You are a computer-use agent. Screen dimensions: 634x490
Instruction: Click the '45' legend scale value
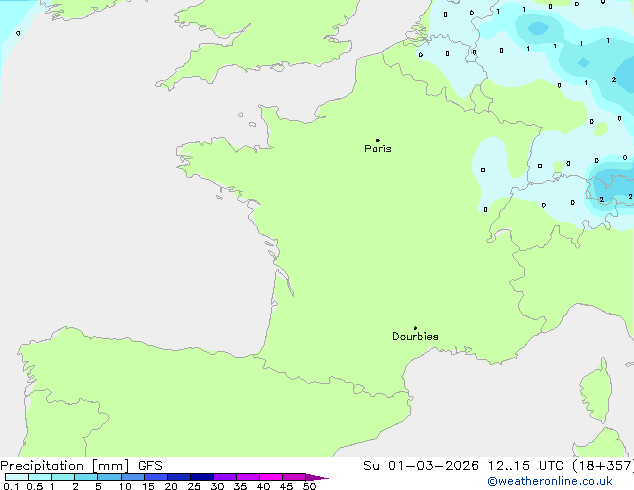(286, 486)
